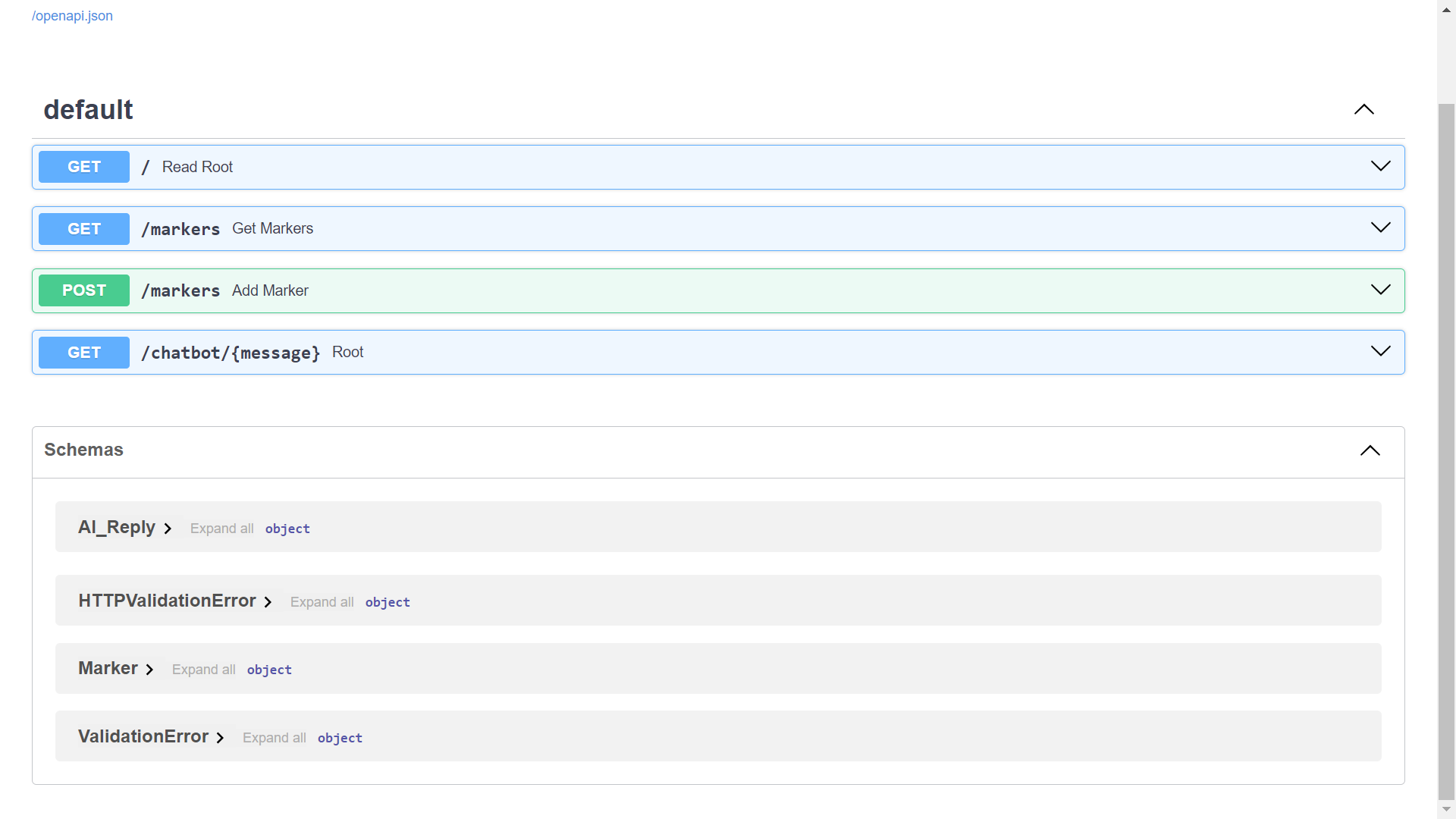
Task: Expand the Read Root endpoint chevron
Action: 1380,166
